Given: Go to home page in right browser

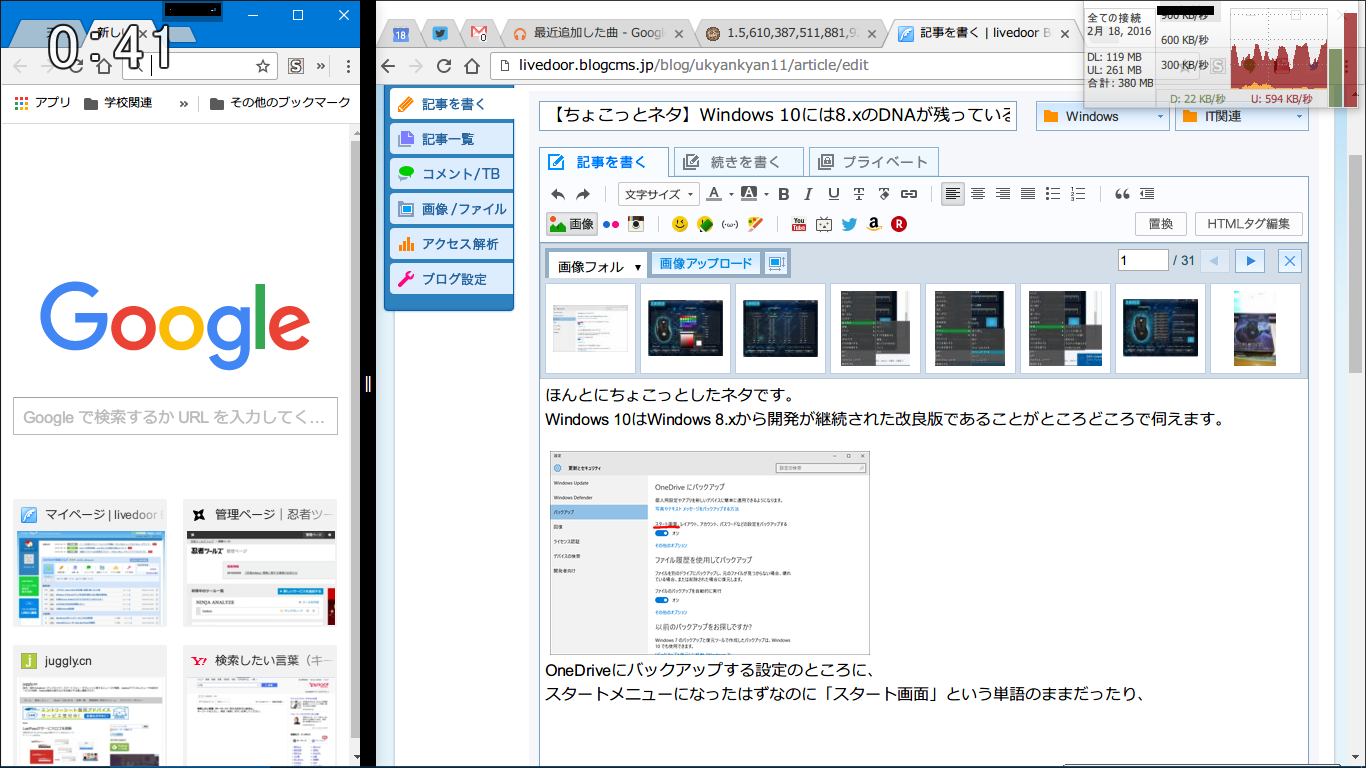Looking at the screenshot, I should point(472,66).
